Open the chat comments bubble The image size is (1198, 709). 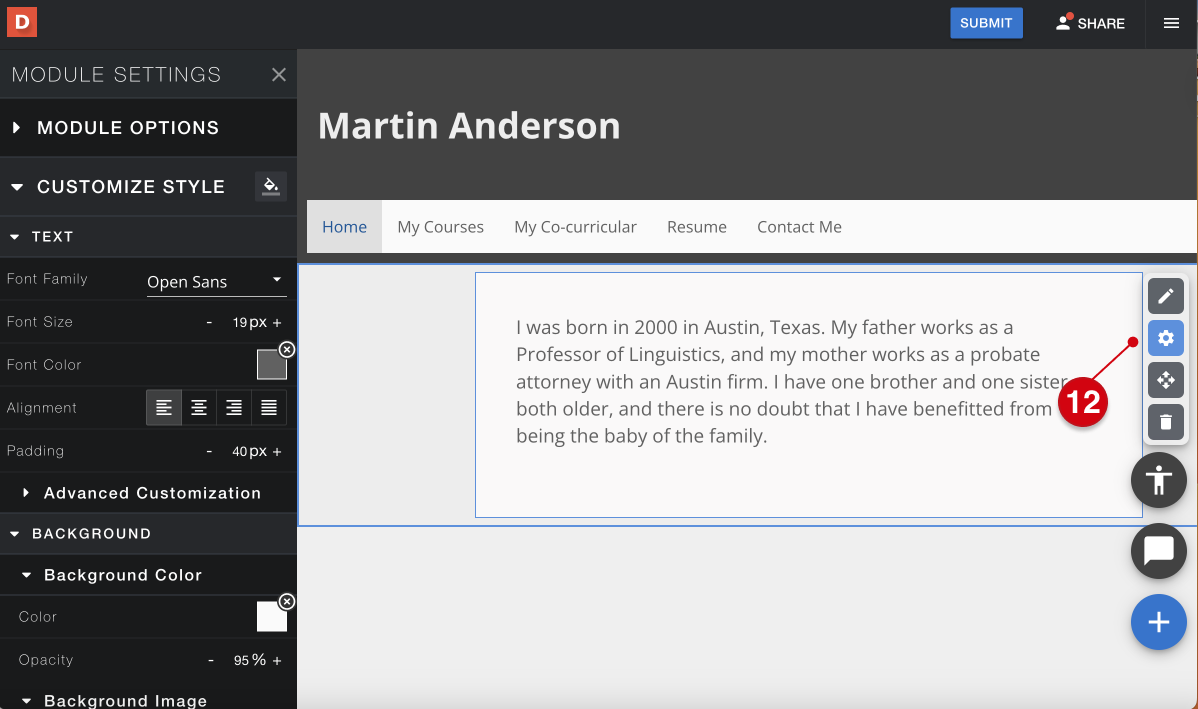1158,551
